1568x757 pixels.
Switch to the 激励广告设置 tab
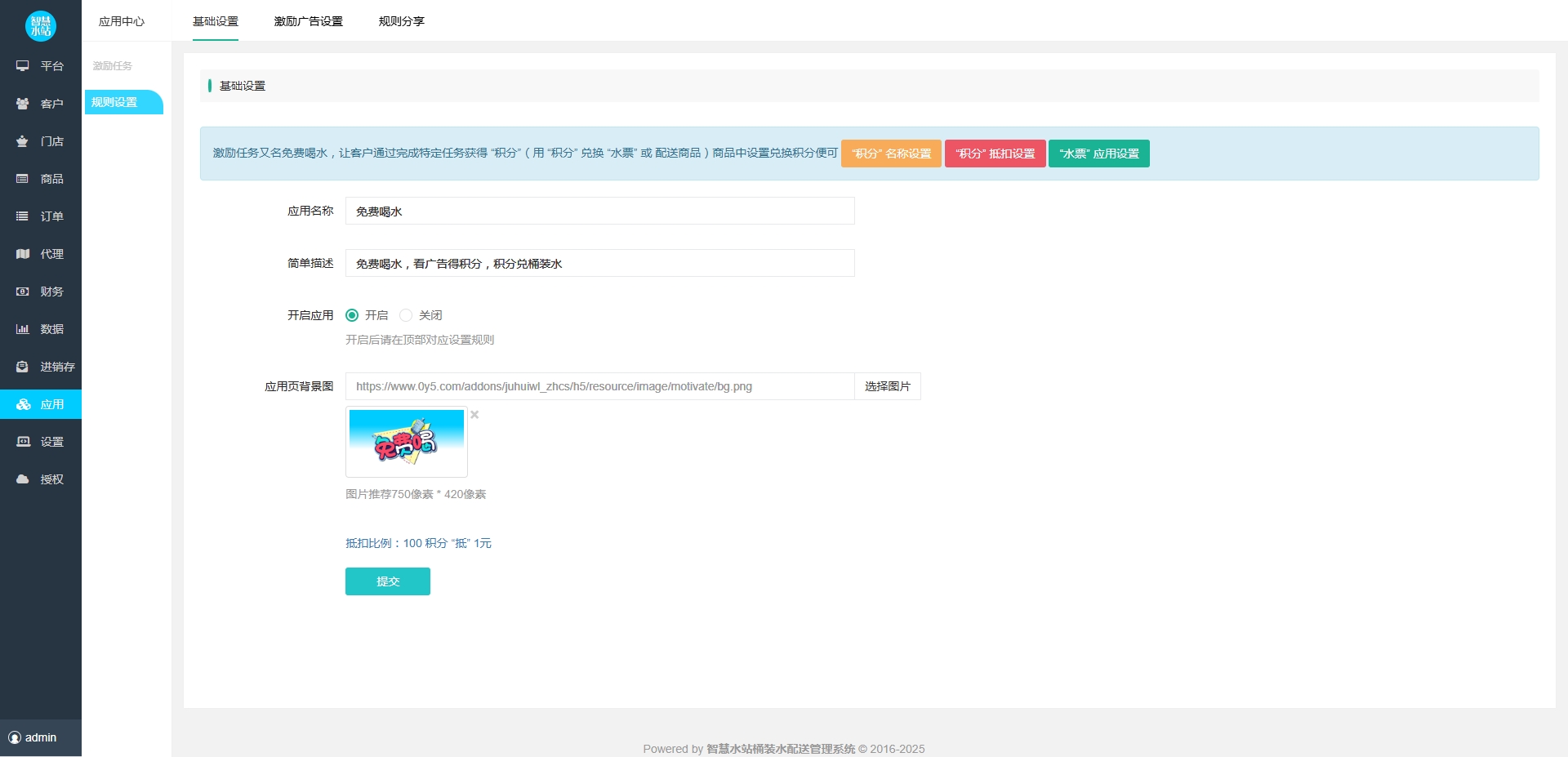pyautogui.click(x=309, y=21)
